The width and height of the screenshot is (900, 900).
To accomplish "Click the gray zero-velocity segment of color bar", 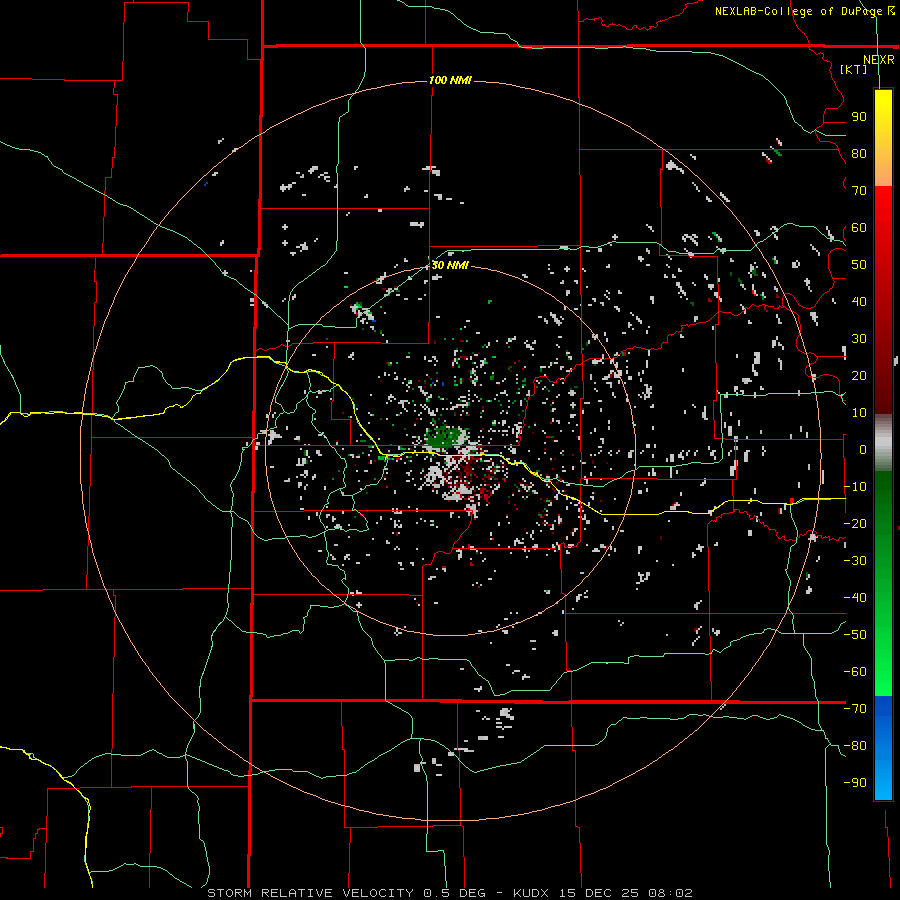I will (883, 443).
